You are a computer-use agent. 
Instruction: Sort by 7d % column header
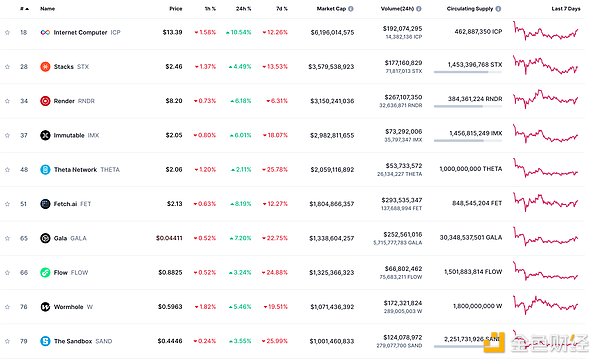click(x=282, y=8)
